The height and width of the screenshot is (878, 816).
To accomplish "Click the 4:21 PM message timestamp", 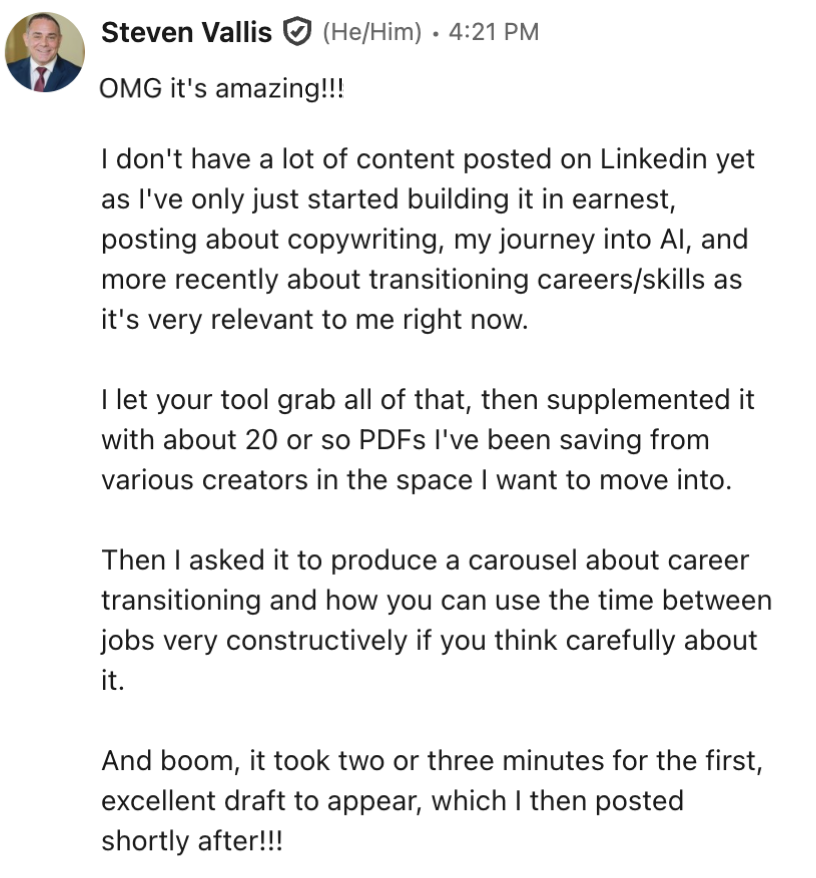I will [494, 33].
